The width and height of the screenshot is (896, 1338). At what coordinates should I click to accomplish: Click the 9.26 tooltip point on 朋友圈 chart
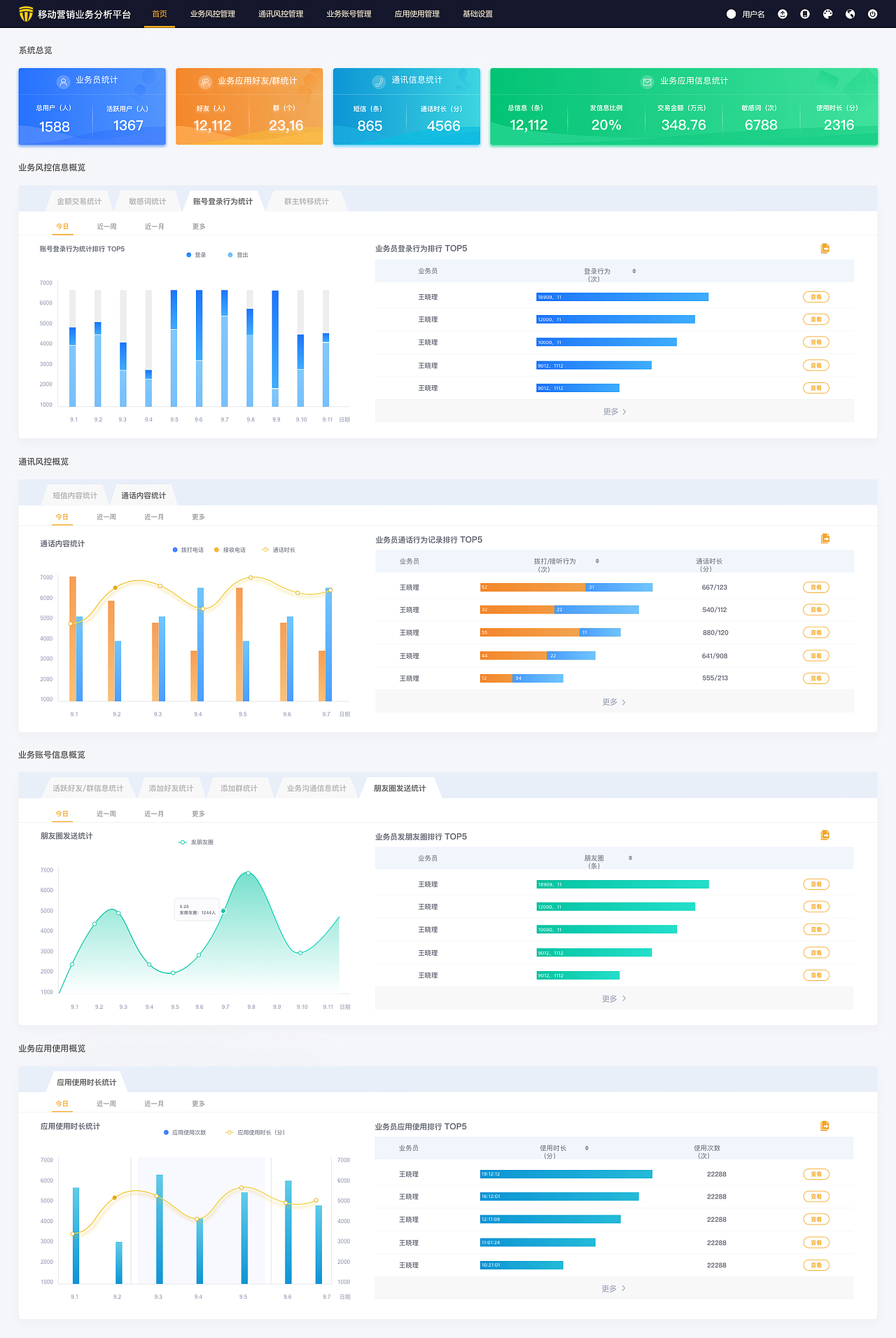223,911
